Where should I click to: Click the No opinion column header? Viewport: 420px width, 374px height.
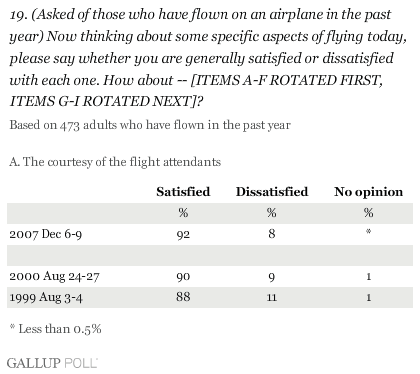click(368, 192)
